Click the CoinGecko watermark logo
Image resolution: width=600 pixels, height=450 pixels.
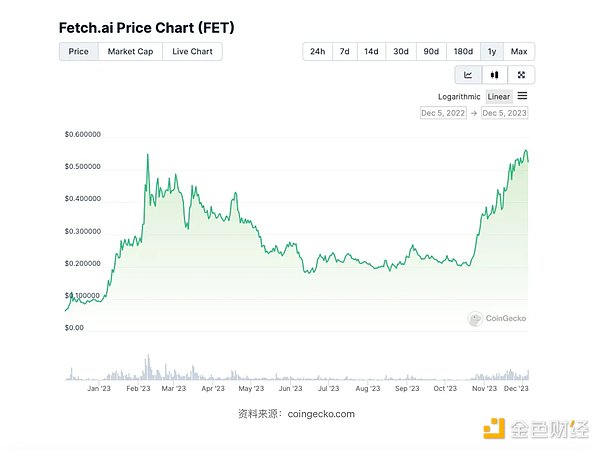click(x=497, y=319)
